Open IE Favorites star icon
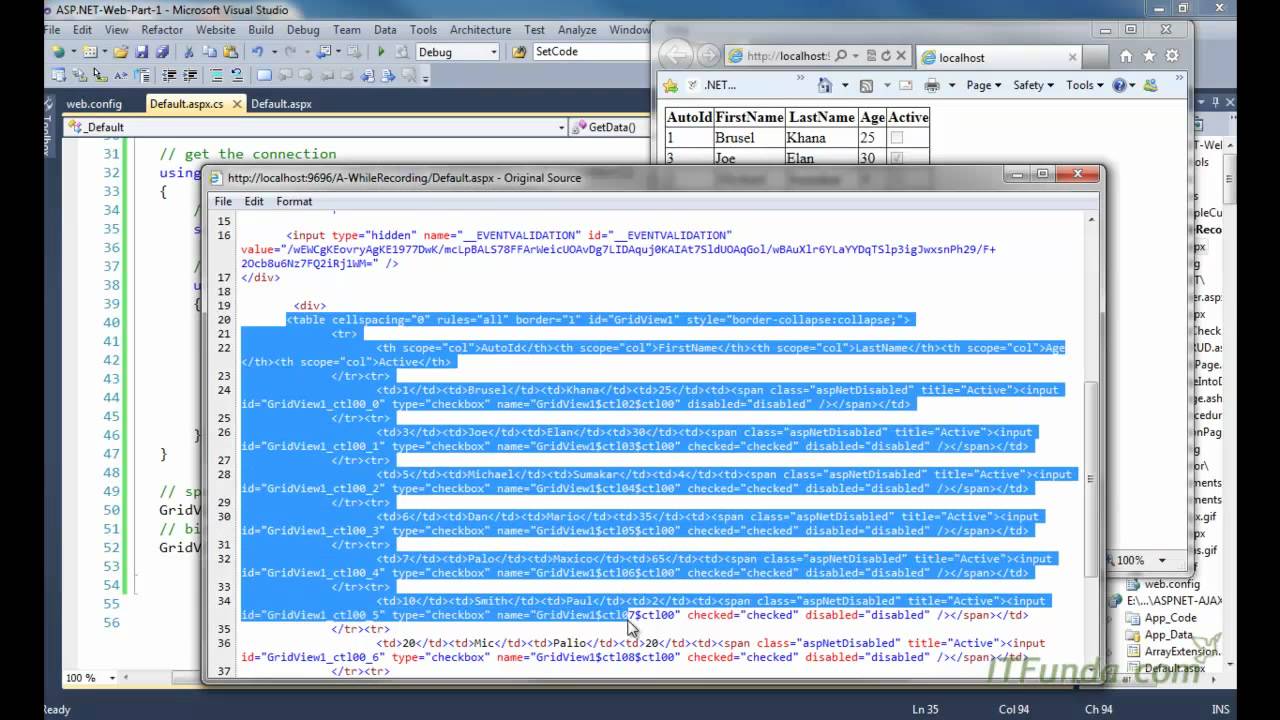1280x720 pixels. click(x=1149, y=56)
